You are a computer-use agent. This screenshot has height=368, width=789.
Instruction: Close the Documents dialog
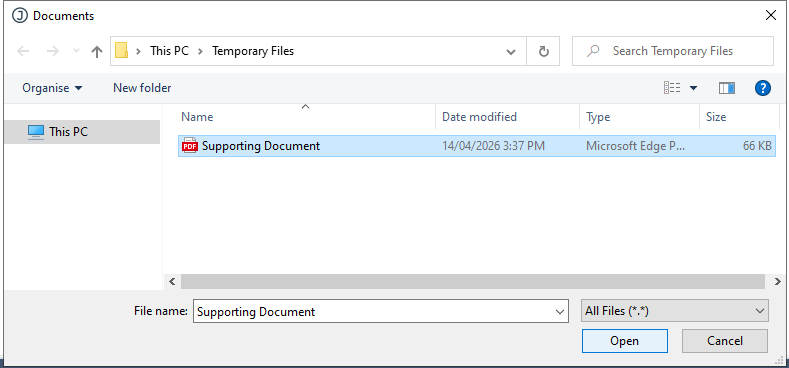tap(770, 15)
